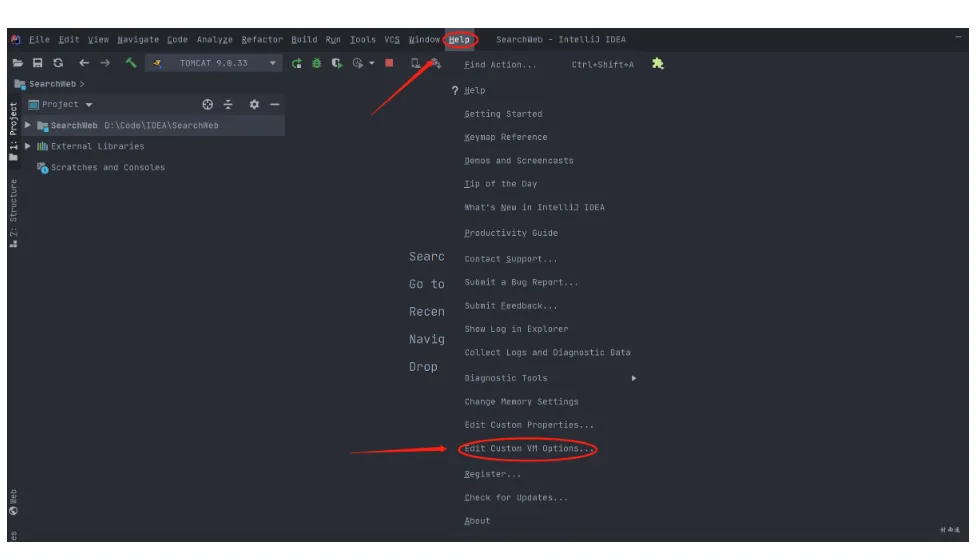This screenshot has width=976, height=560.
Task: Start debugging with the green bug icon
Action: pyautogui.click(x=316, y=63)
